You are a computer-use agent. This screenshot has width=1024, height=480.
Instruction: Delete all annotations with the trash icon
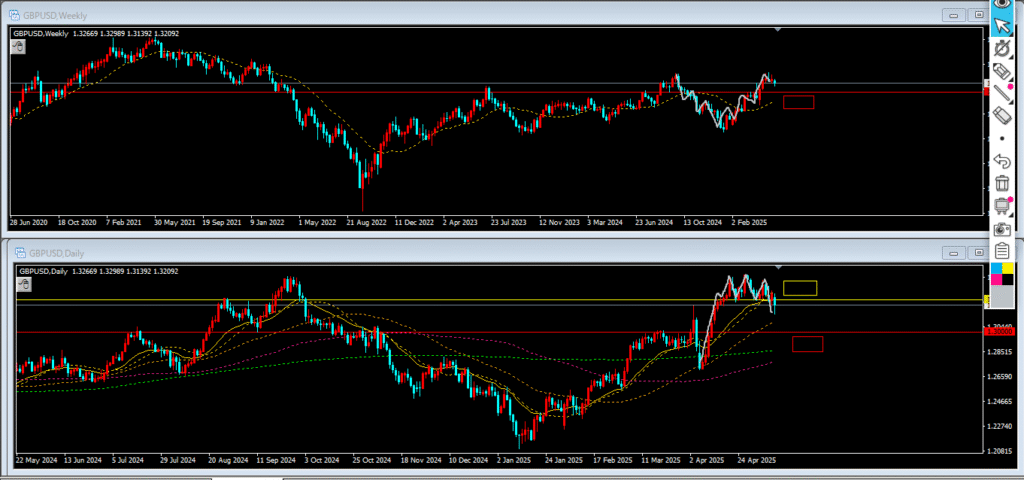click(1002, 183)
